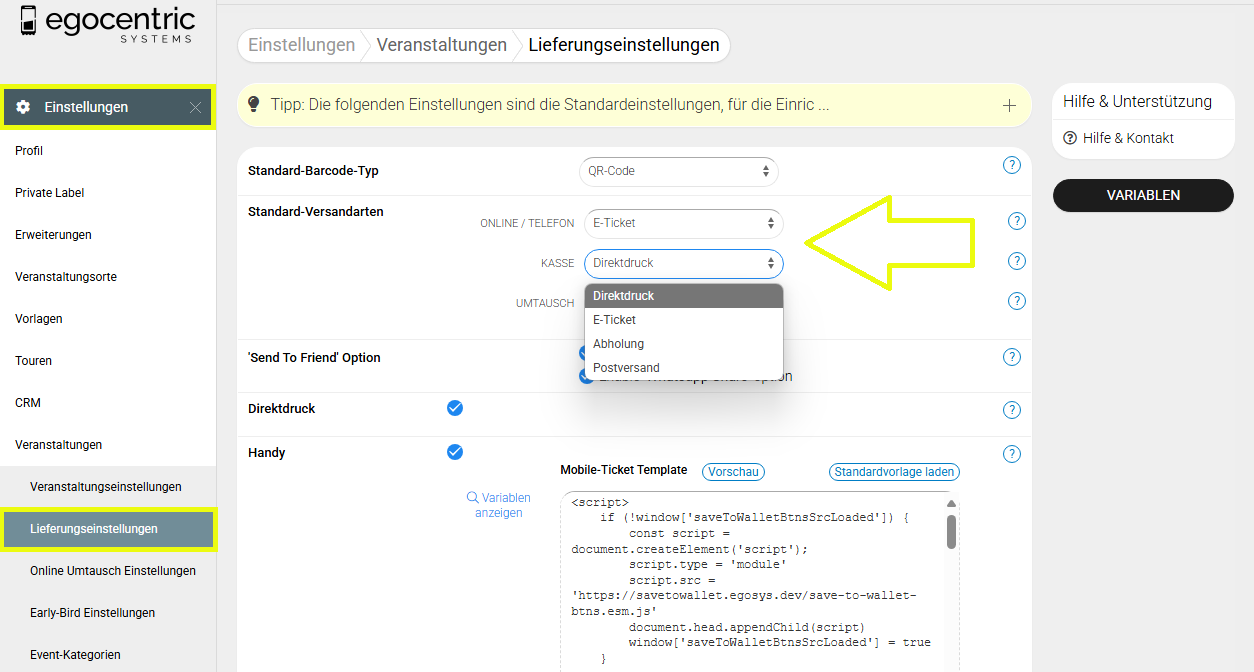Click the Standardvorlage laden button
Screen dimensions: 1254x672
(x=894, y=472)
